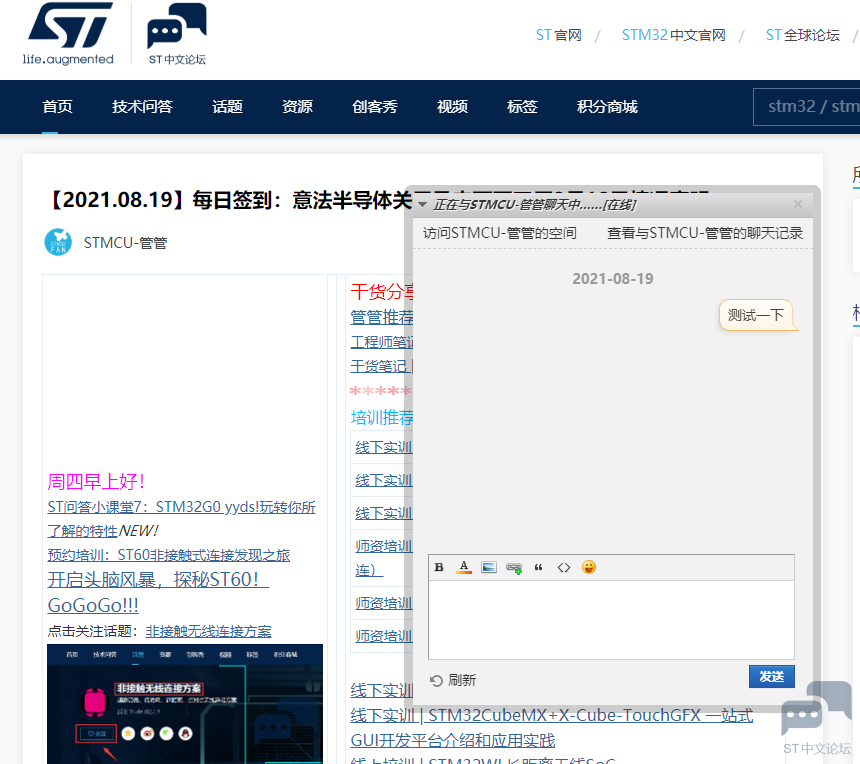860x764 pixels.
Task: Click into chat message text area
Action: [x=611, y=620]
